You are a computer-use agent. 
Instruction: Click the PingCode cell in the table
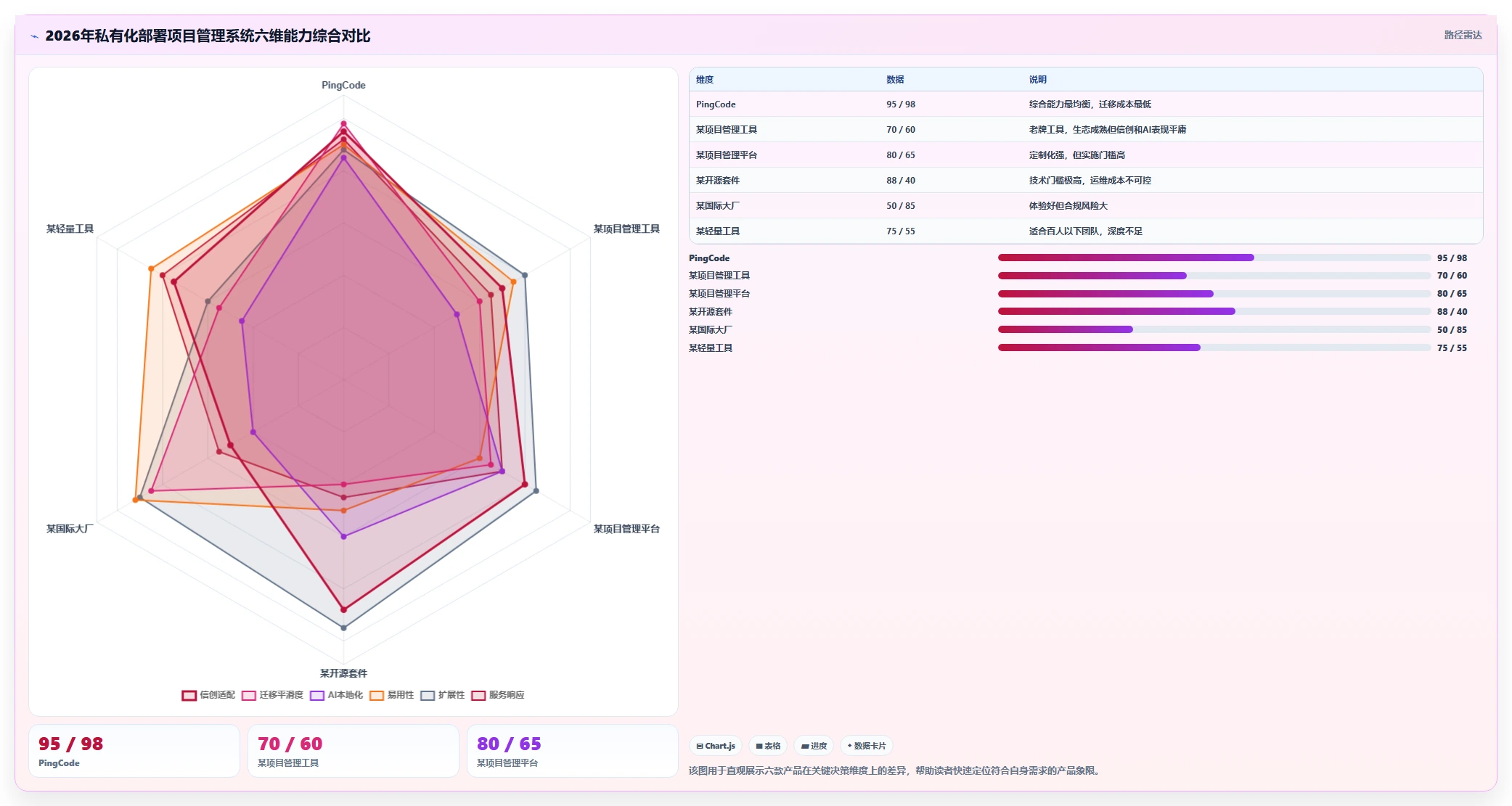point(716,104)
